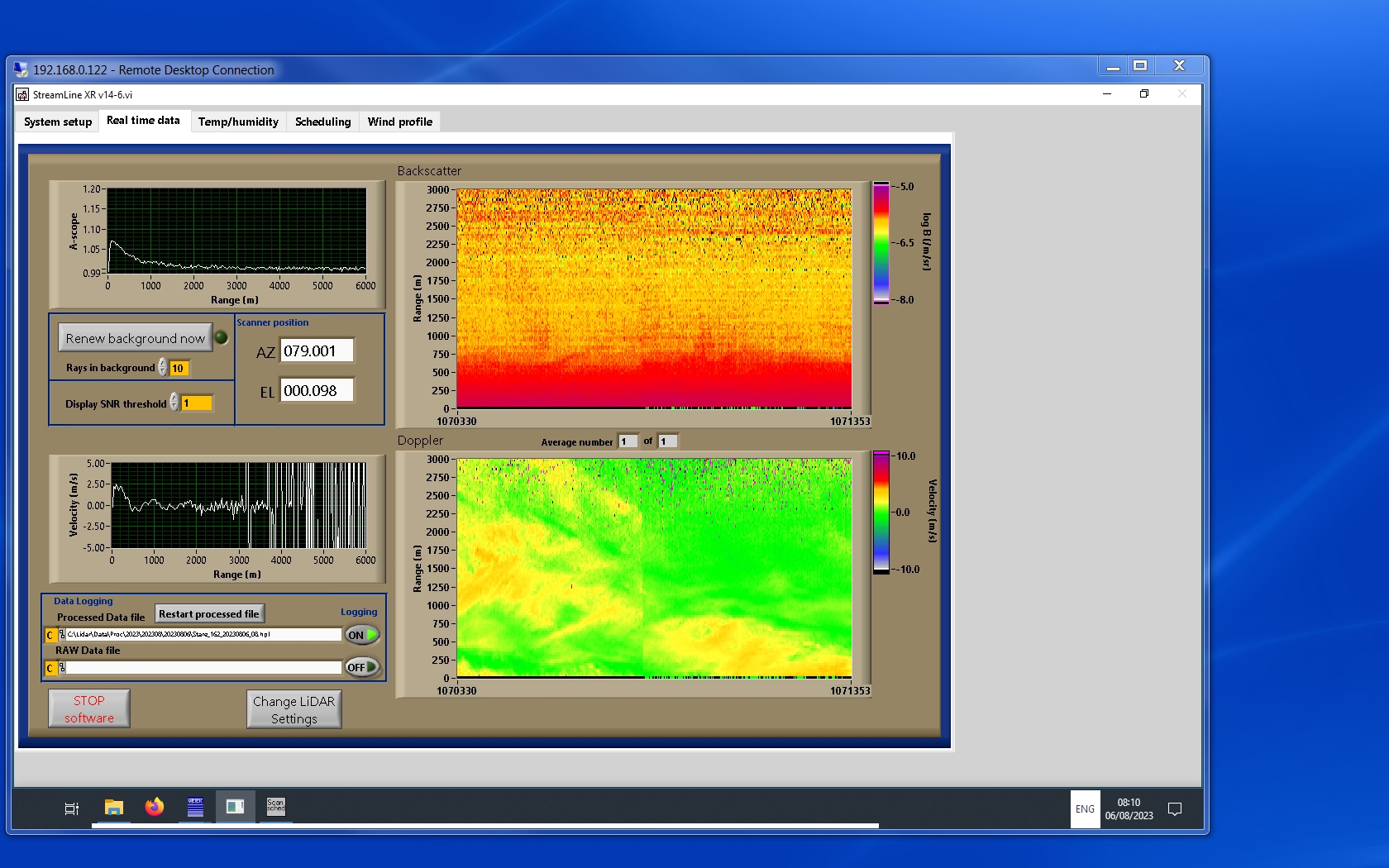Click the Processed Data file path browse icon
Viewport: 1389px width, 868px height.
pos(62,635)
